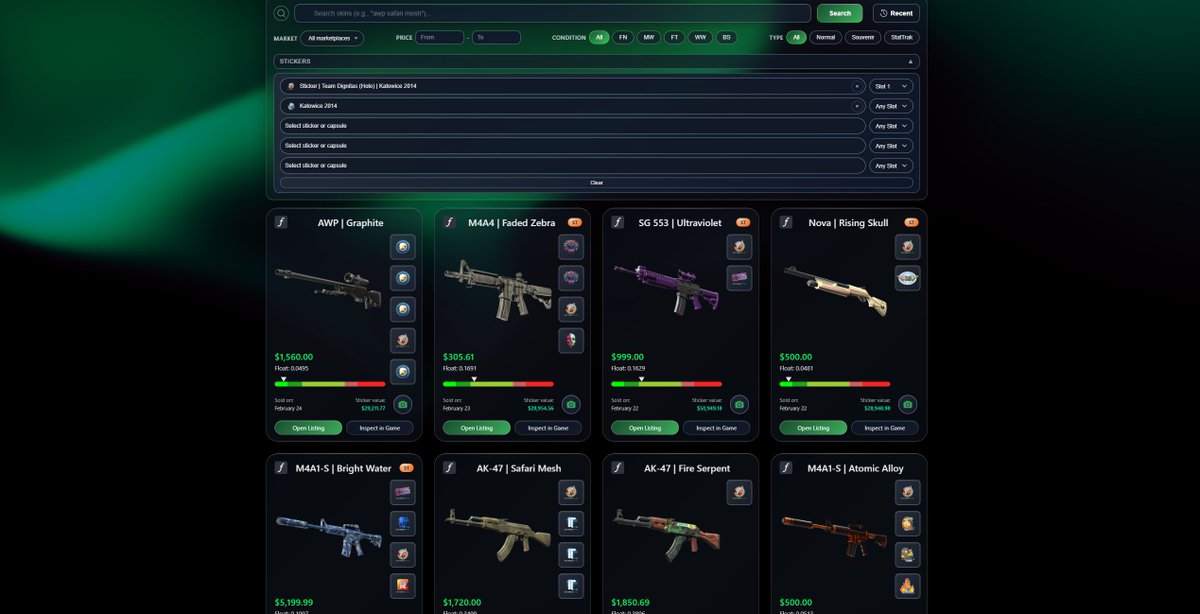Select the last sticker slot on AWP Graphite
This screenshot has width=1200, height=614.
click(403, 372)
